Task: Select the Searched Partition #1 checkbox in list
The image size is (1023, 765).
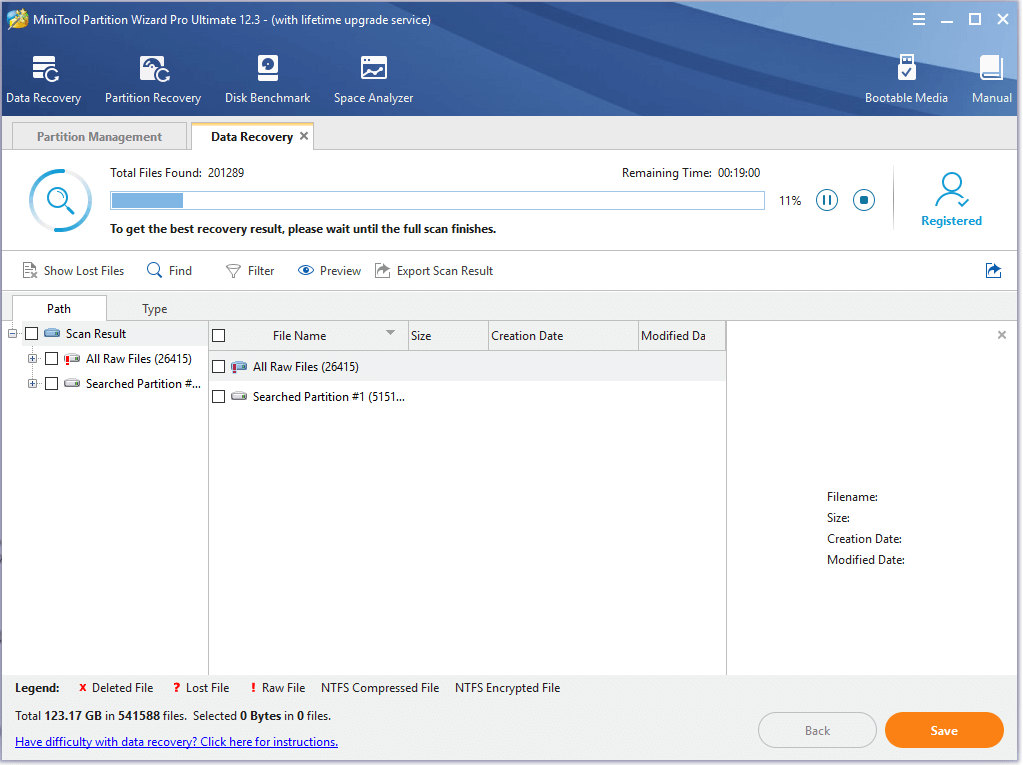Action: 219,397
